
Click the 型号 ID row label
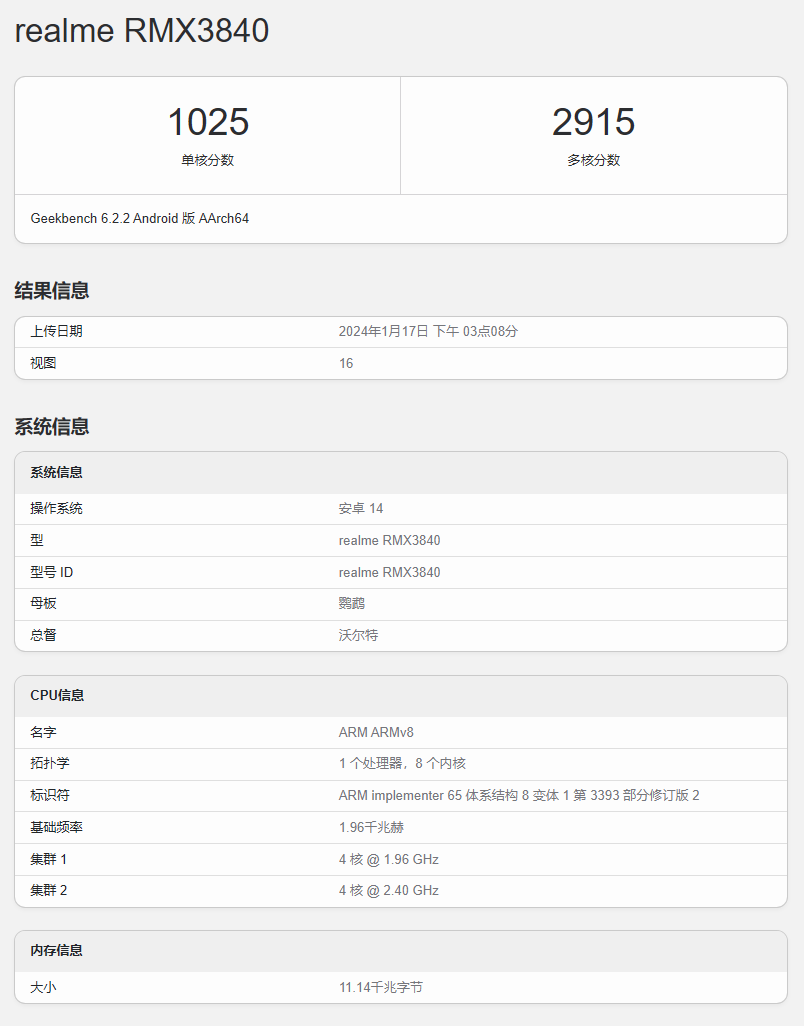click(52, 572)
